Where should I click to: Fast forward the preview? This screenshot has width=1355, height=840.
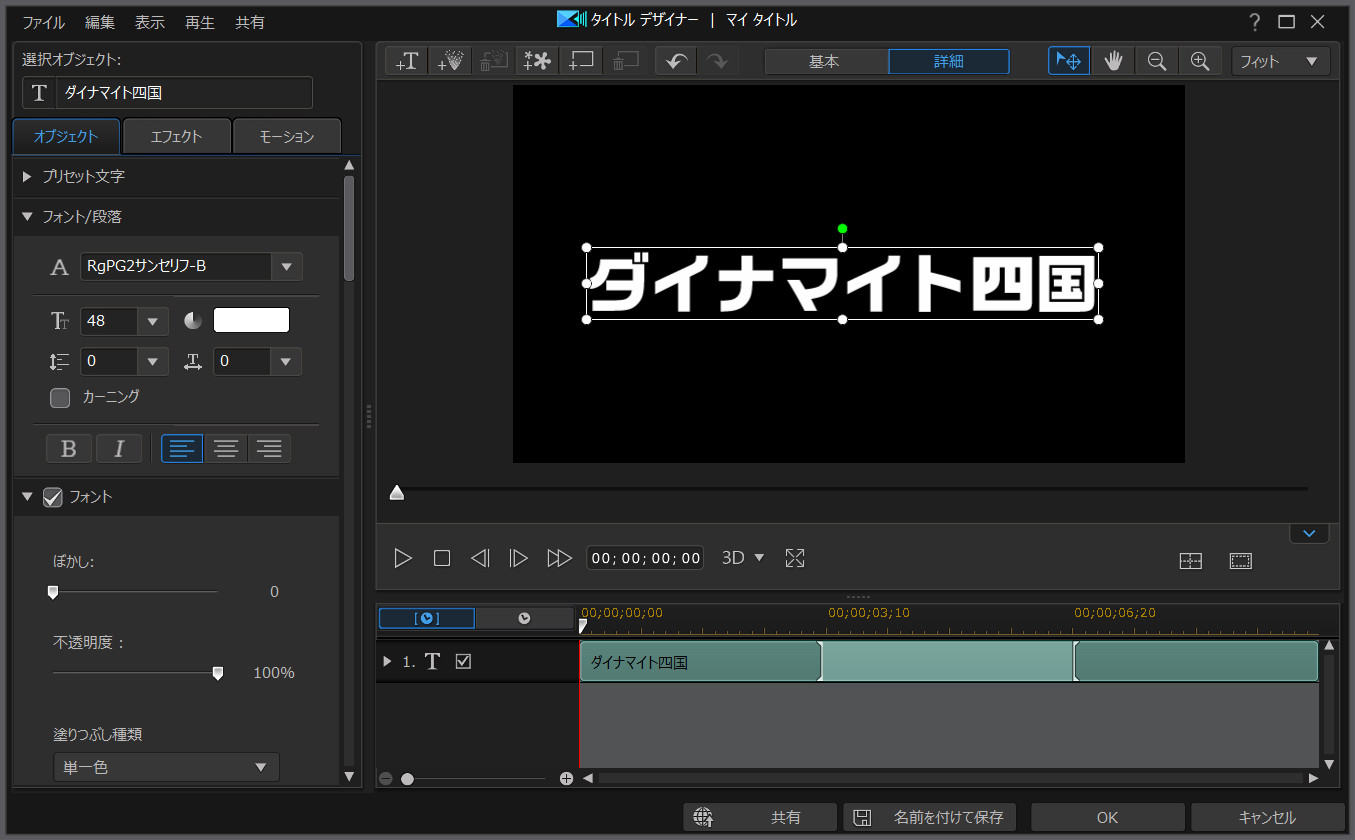559,558
